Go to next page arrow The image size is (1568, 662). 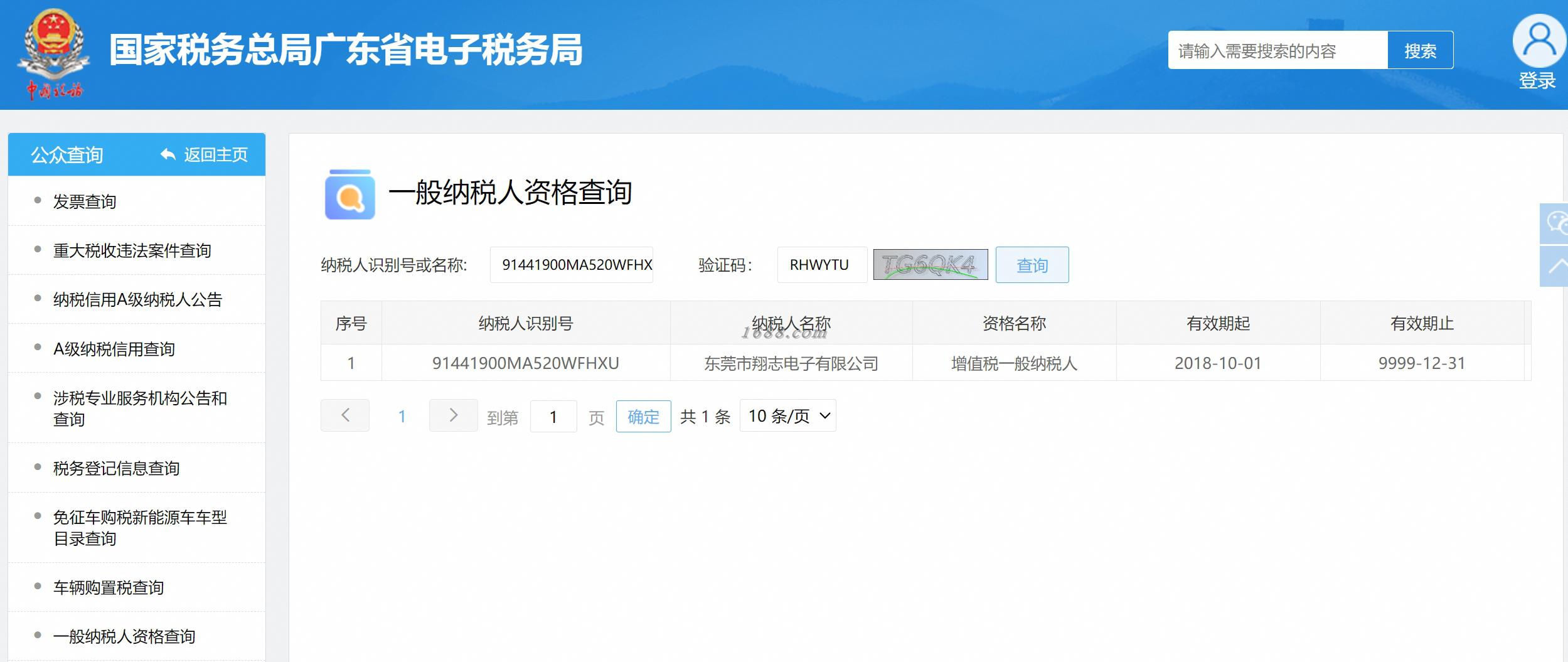[454, 415]
